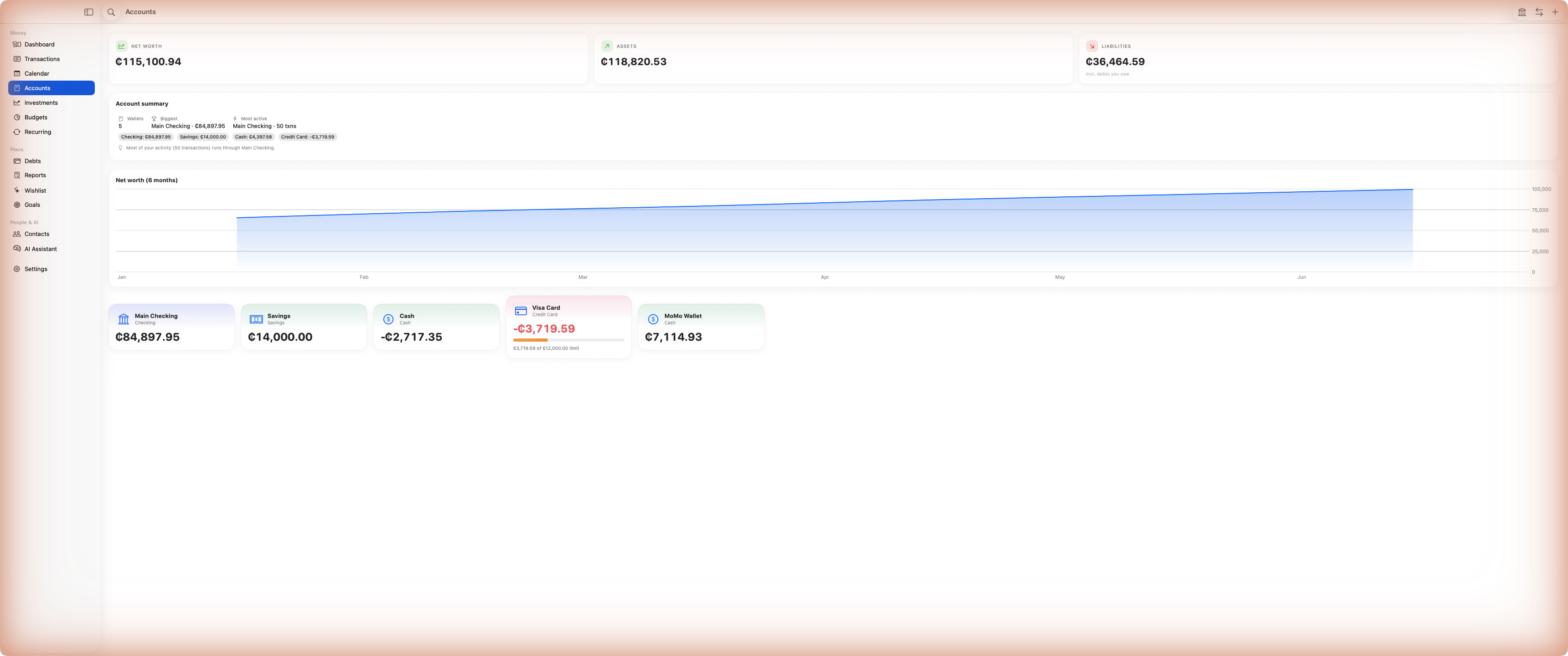Click the Main Checking balance ₵84,897.95
The height and width of the screenshot is (656, 1568).
point(147,337)
